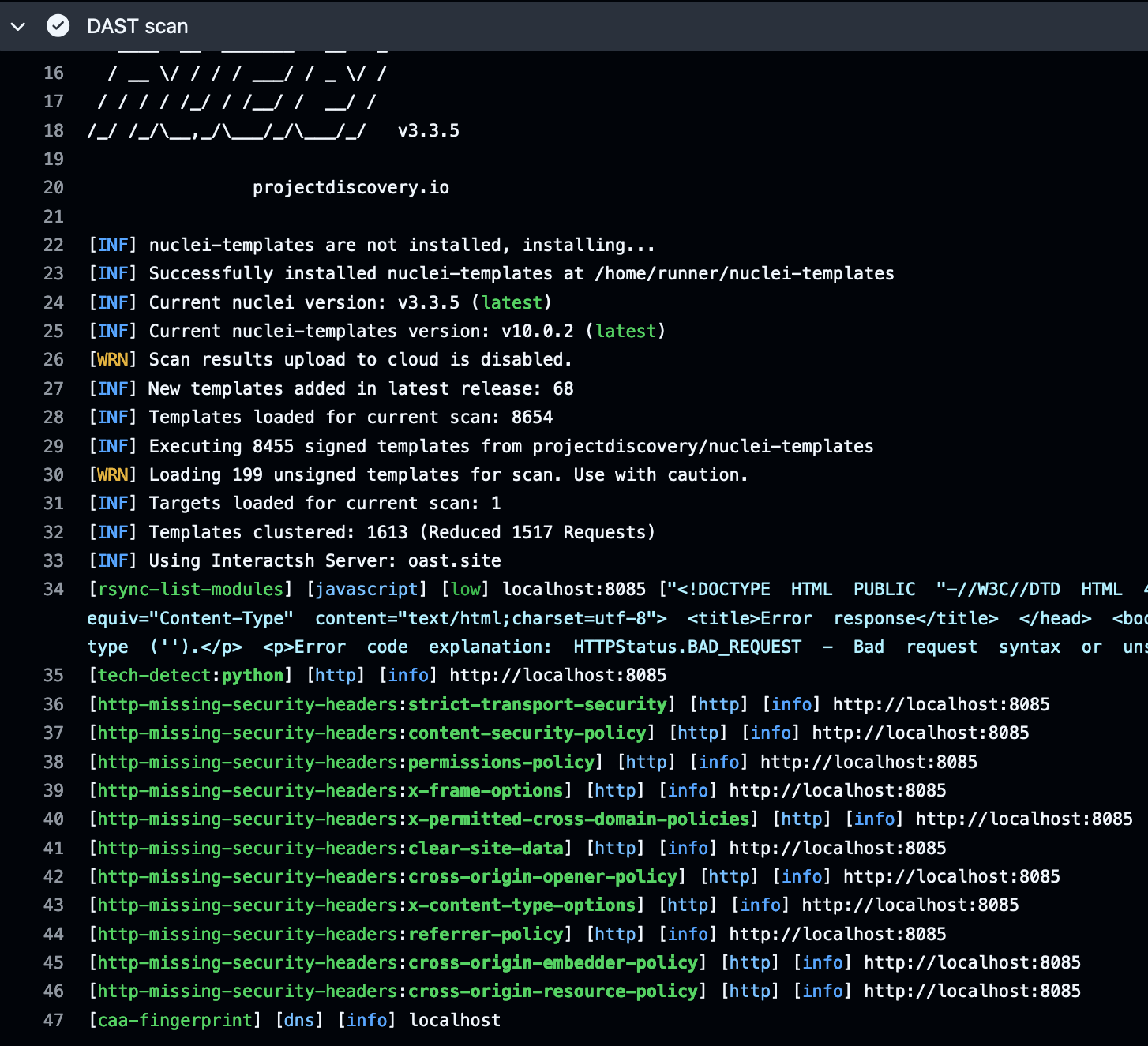Select log line number 22
Screen dimensions: 1148x1046
pyautogui.click(x=53, y=245)
